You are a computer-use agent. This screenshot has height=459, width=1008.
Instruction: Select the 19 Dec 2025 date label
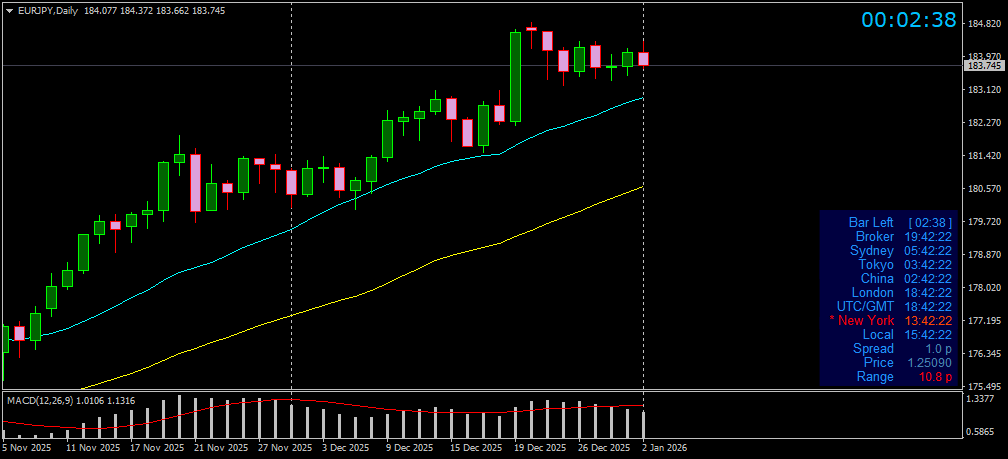(541, 448)
